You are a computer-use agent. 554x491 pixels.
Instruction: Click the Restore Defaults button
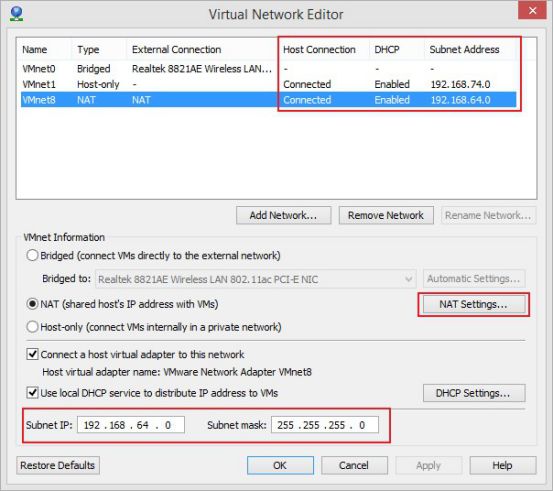pos(58,465)
